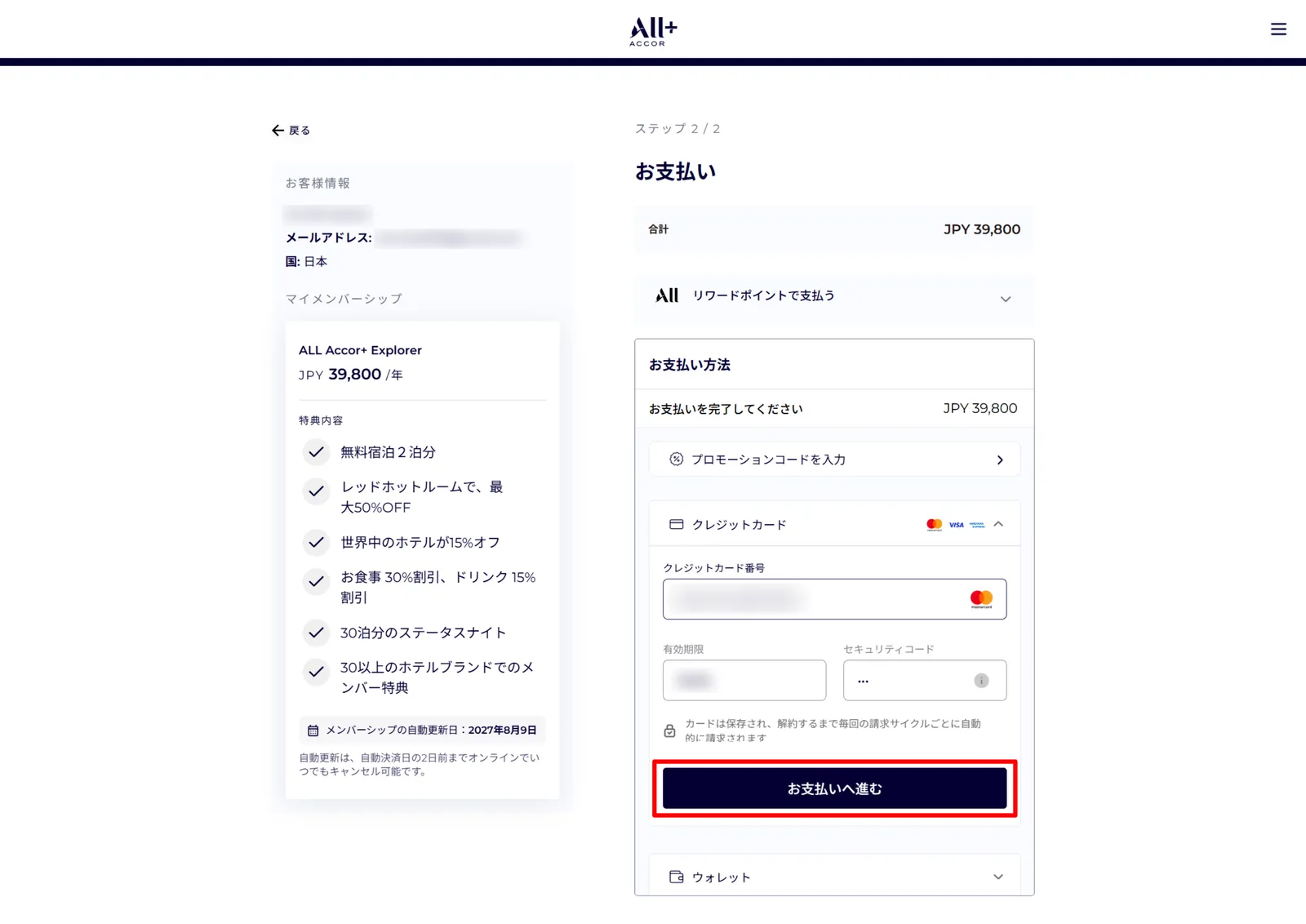
Task: Click the マイメンバーシップ label
Action: pyautogui.click(x=344, y=299)
